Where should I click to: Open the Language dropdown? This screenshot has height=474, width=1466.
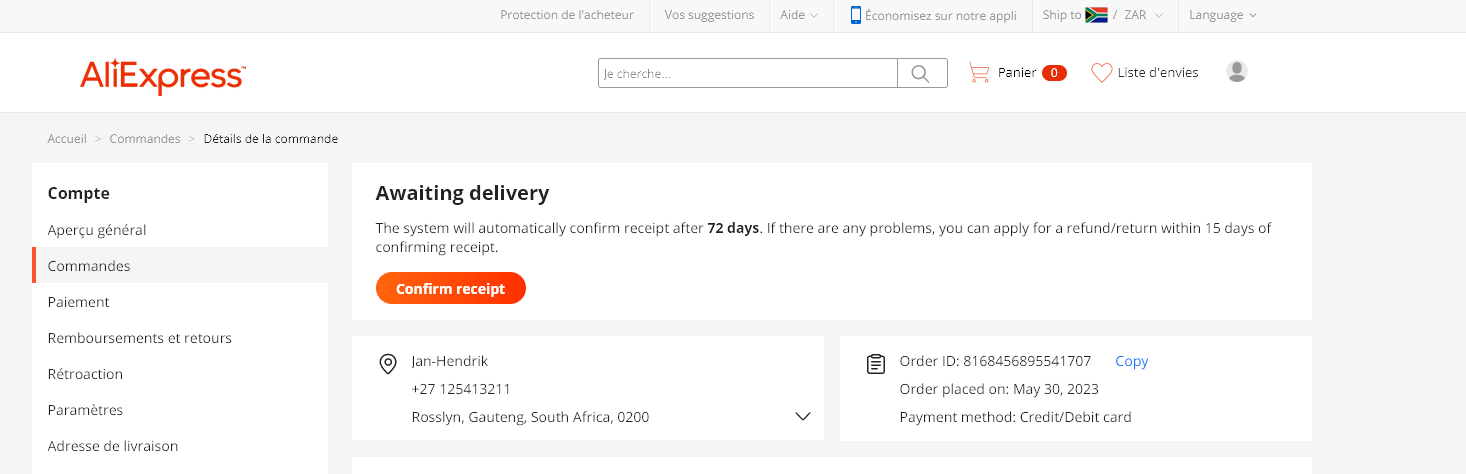[x=1223, y=15]
